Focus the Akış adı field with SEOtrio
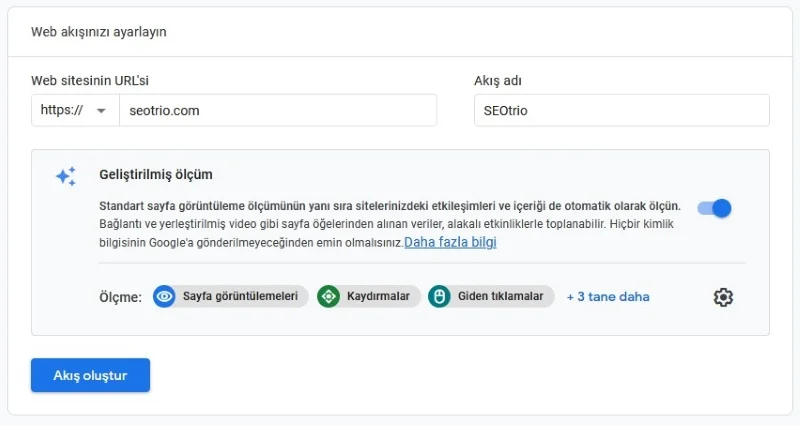The height and width of the screenshot is (426, 800). [621, 111]
